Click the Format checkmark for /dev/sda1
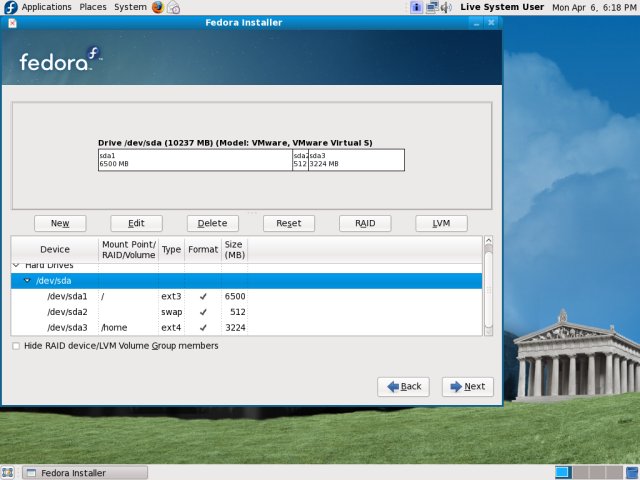The height and width of the screenshot is (480, 640). point(203,297)
